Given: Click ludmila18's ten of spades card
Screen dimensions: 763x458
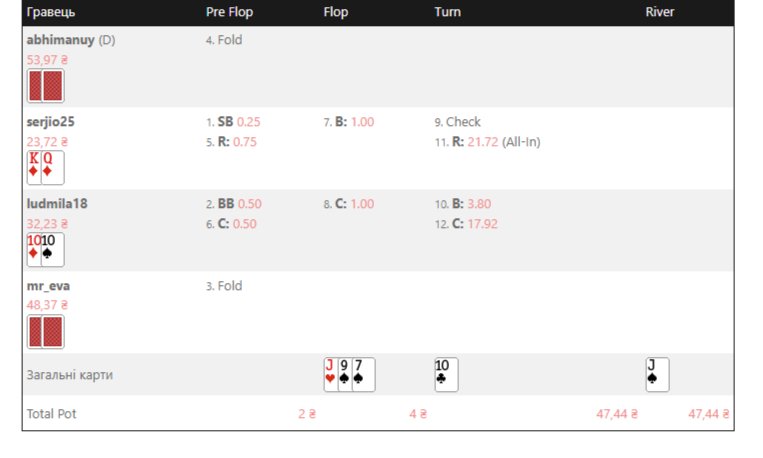Looking at the screenshot, I should pyautogui.click(x=53, y=250).
